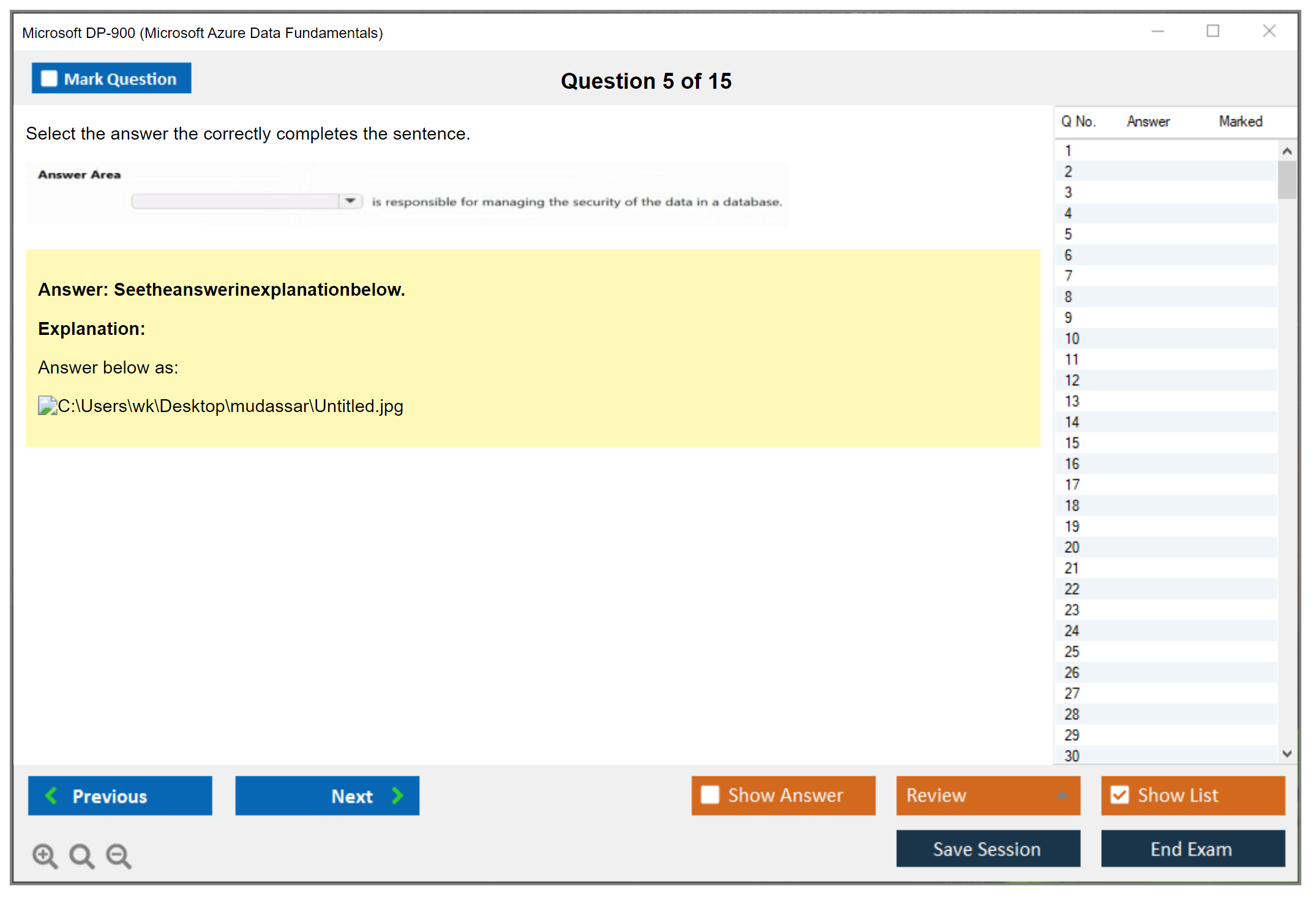Click the Save Session button
Viewport: 1316px width, 900px height.
987,849
